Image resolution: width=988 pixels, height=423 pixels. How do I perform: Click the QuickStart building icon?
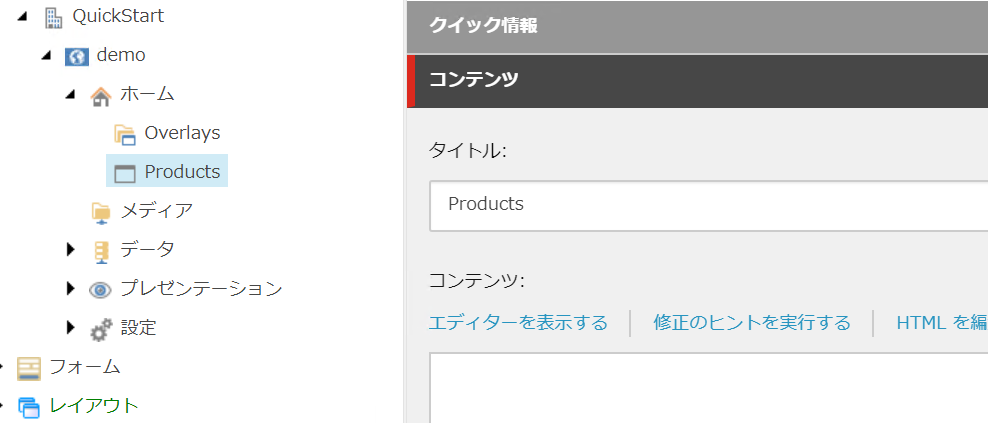coord(54,17)
